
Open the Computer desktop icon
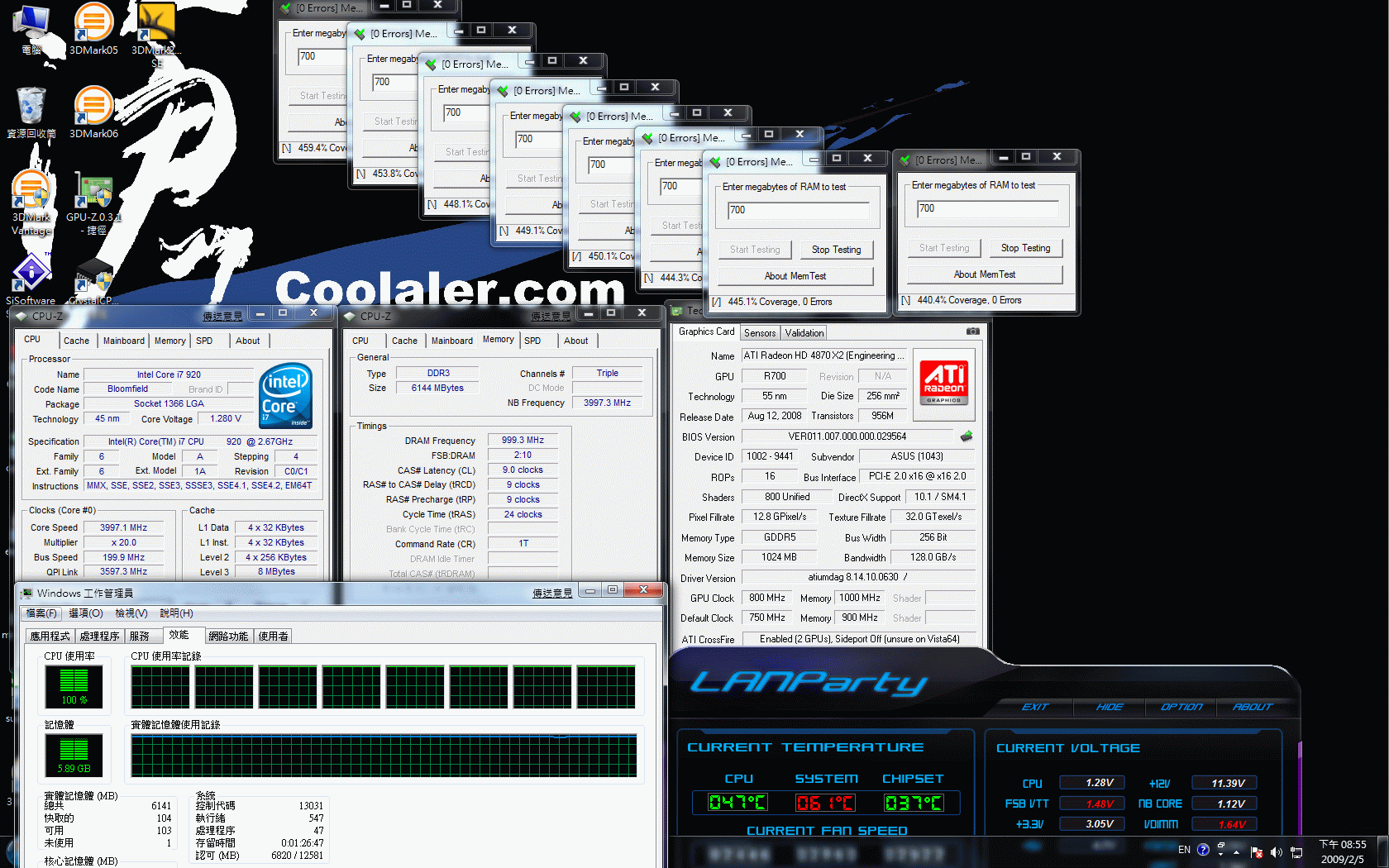click(31, 27)
